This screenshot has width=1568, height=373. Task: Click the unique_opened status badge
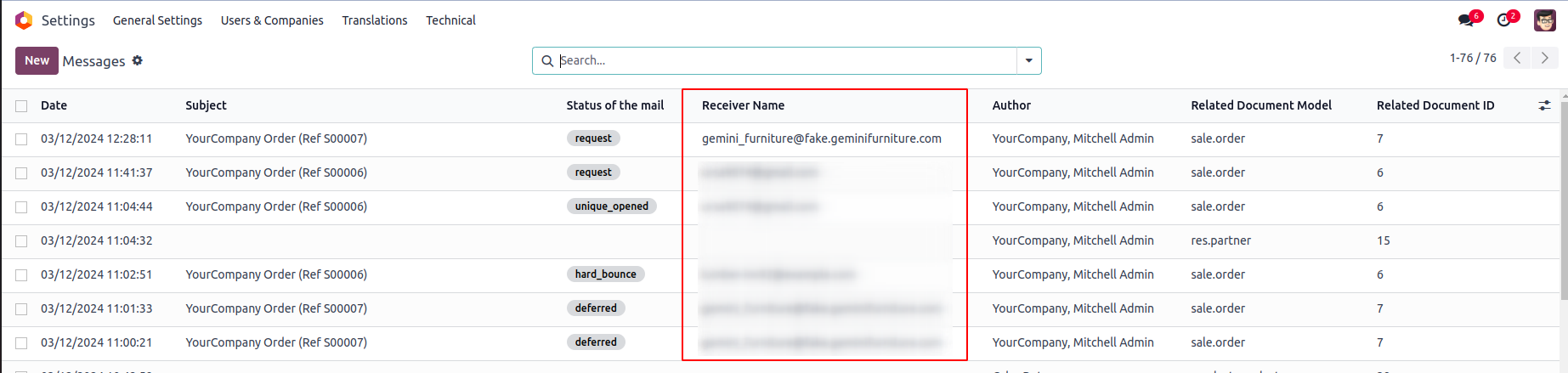point(612,206)
